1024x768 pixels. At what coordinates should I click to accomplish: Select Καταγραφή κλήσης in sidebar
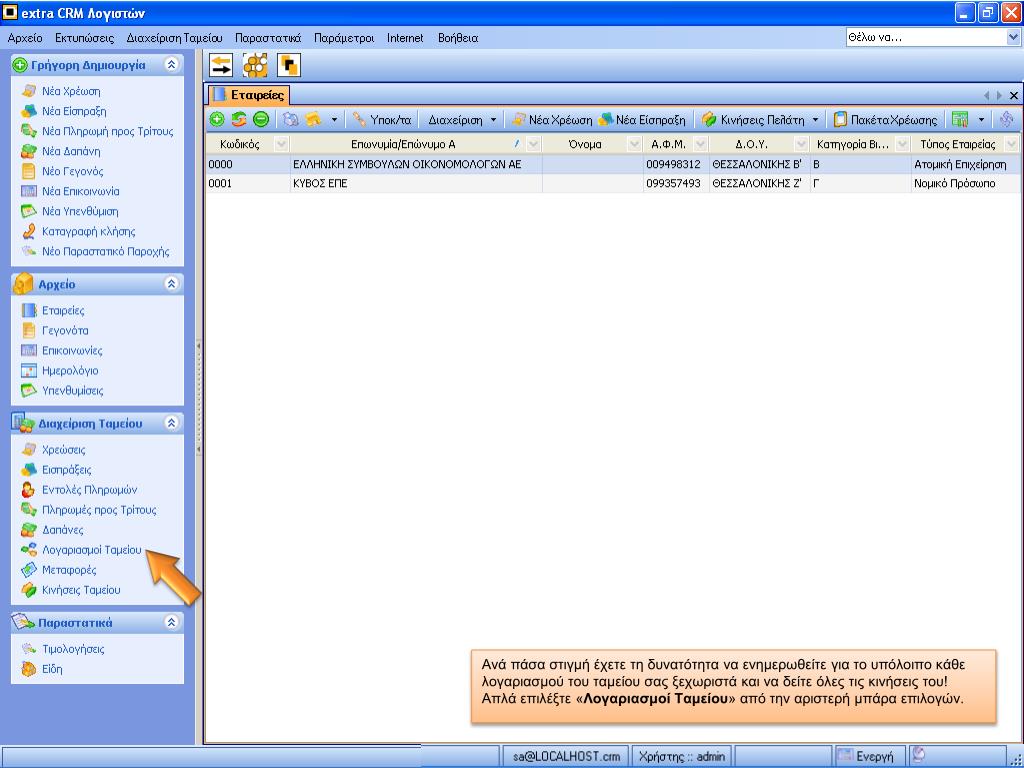pyautogui.click(x=88, y=232)
